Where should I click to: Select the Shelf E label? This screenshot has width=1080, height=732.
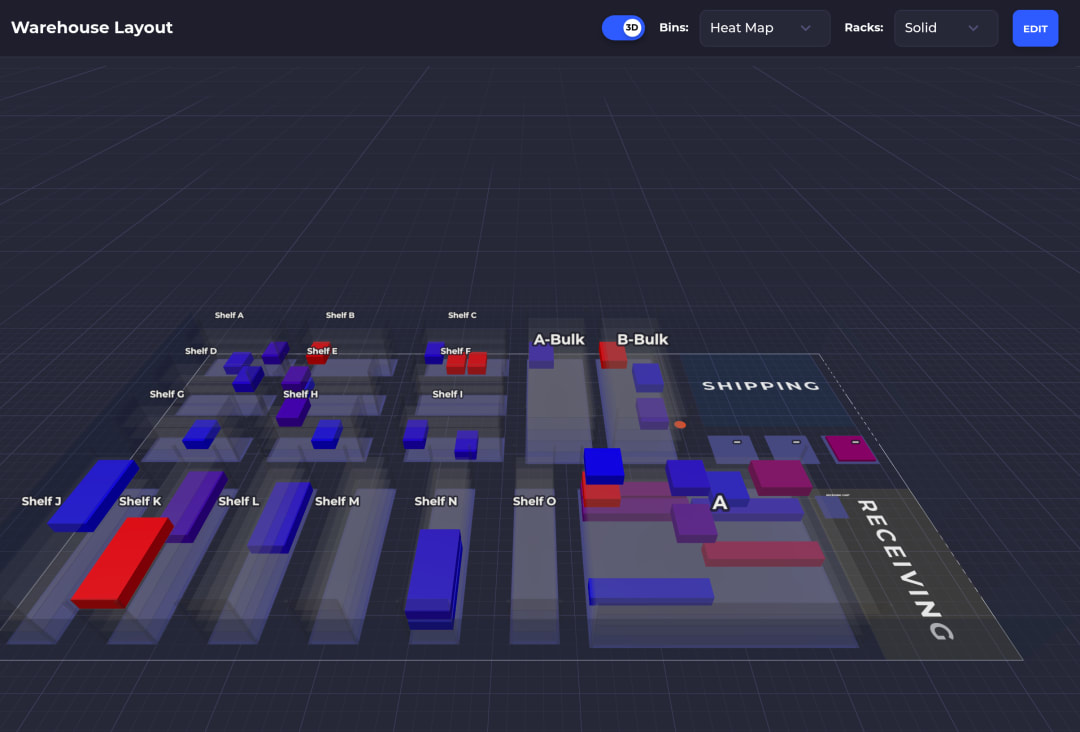322,351
